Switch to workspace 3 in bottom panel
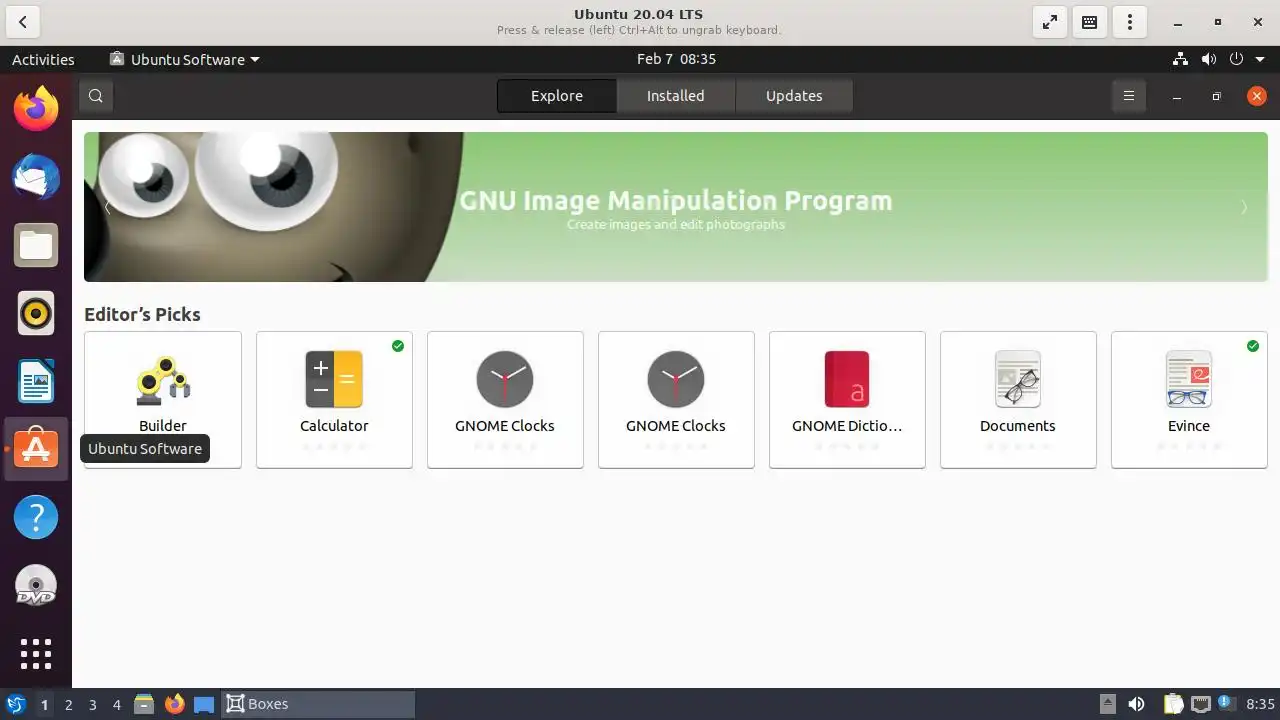 (x=93, y=704)
